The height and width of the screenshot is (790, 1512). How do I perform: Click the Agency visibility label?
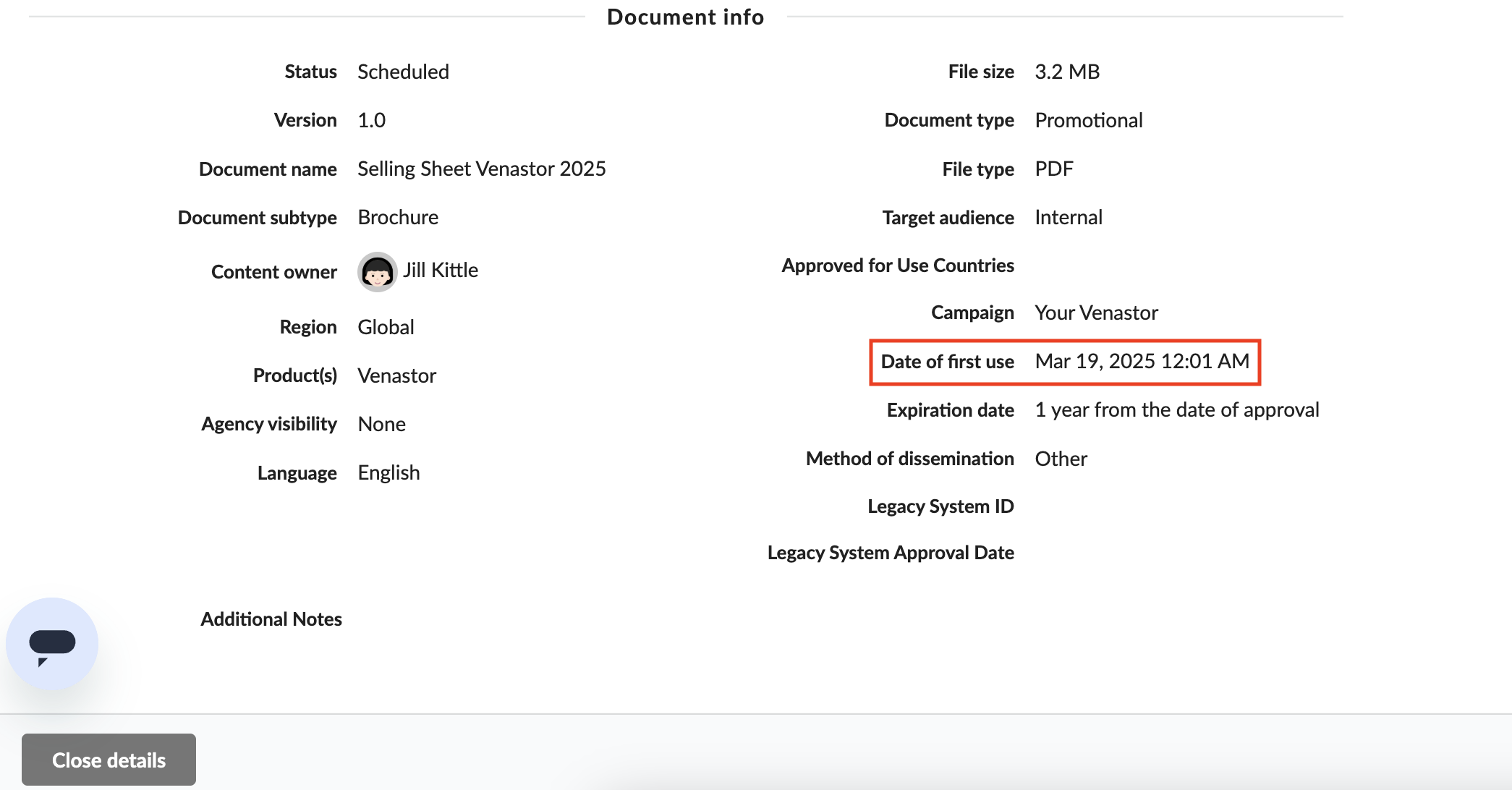pyautogui.click(x=269, y=424)
